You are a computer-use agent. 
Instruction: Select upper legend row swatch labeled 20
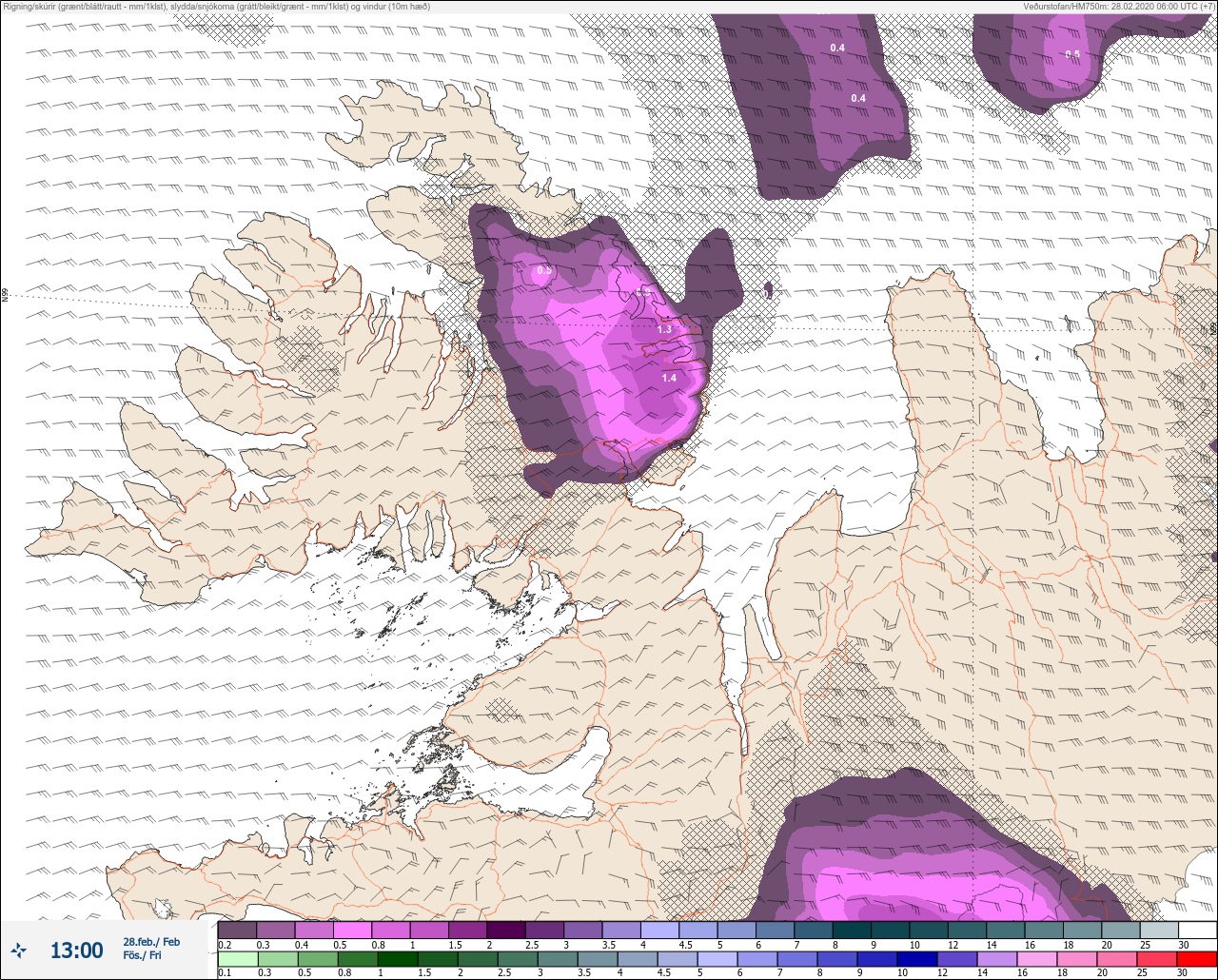pos(1120,931)
